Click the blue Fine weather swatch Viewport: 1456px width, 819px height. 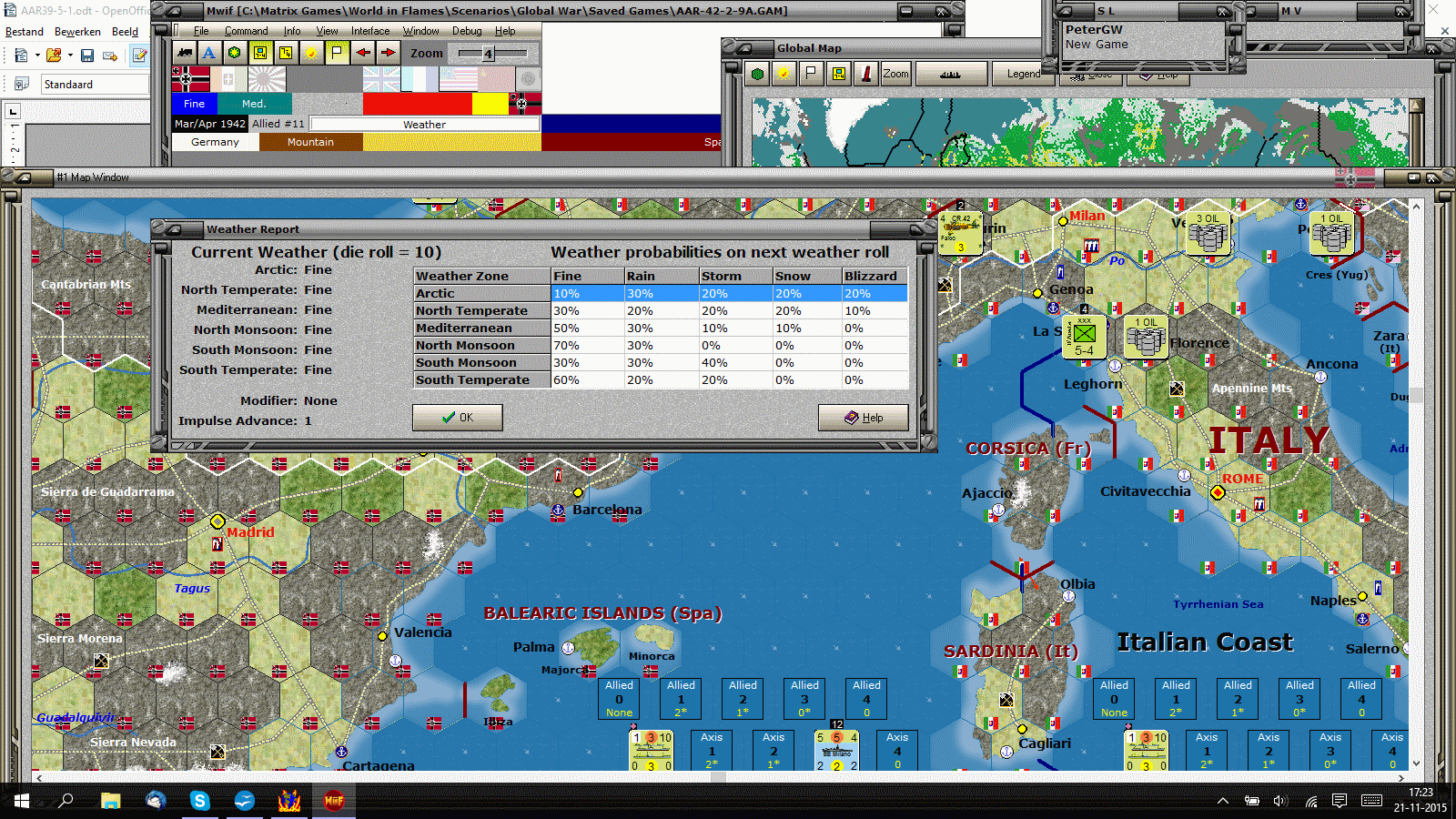pos(195,104)
